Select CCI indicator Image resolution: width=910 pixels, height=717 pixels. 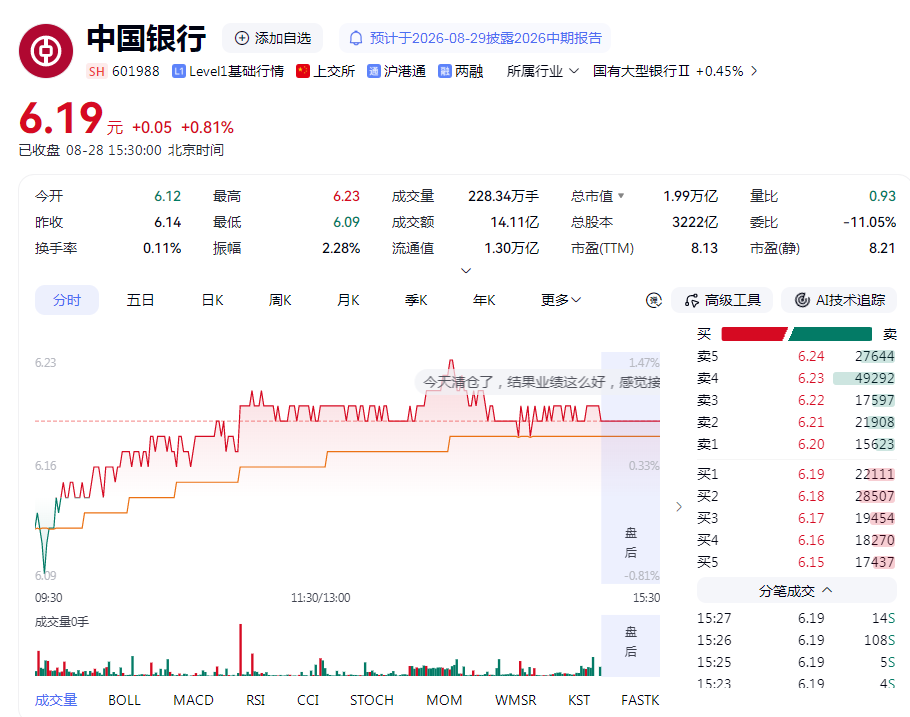point(308,700)
